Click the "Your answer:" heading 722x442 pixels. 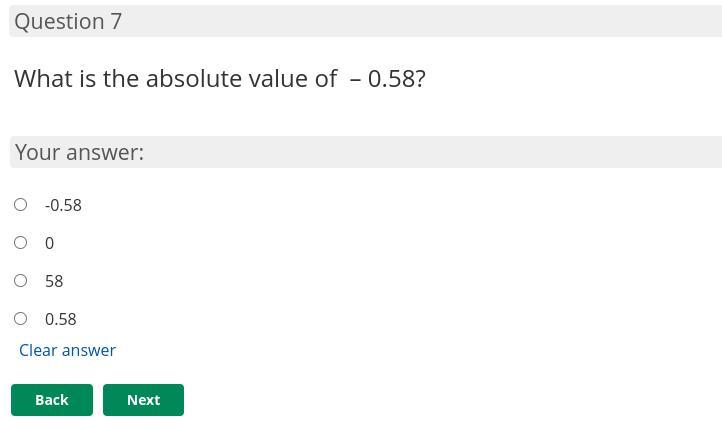tap(79, 152)
